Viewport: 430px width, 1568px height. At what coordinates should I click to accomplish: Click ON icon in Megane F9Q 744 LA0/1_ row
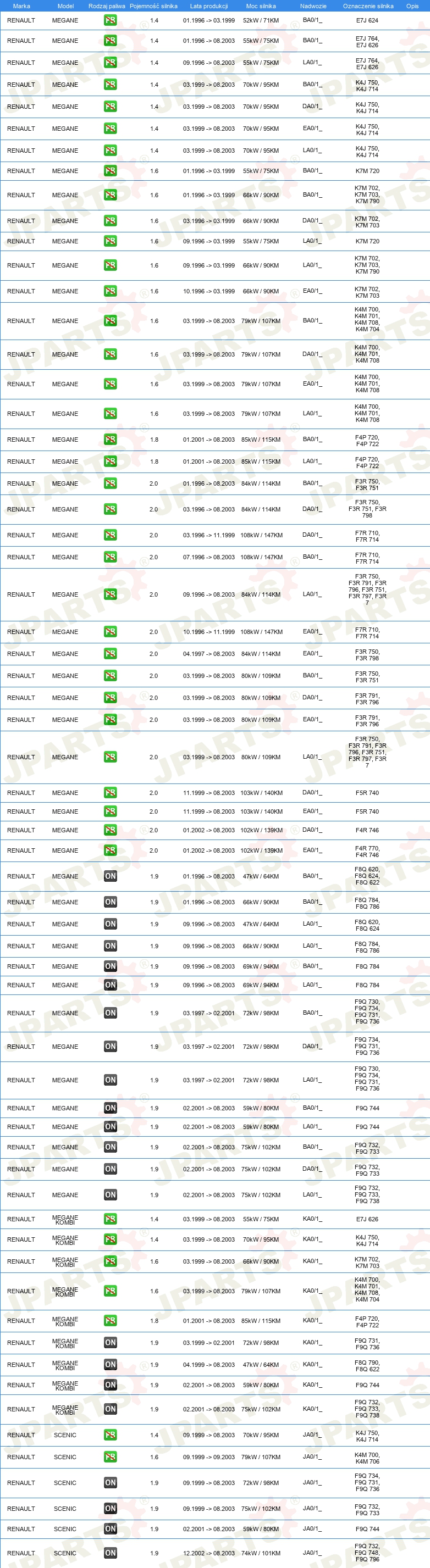[x=110, y=1127]
